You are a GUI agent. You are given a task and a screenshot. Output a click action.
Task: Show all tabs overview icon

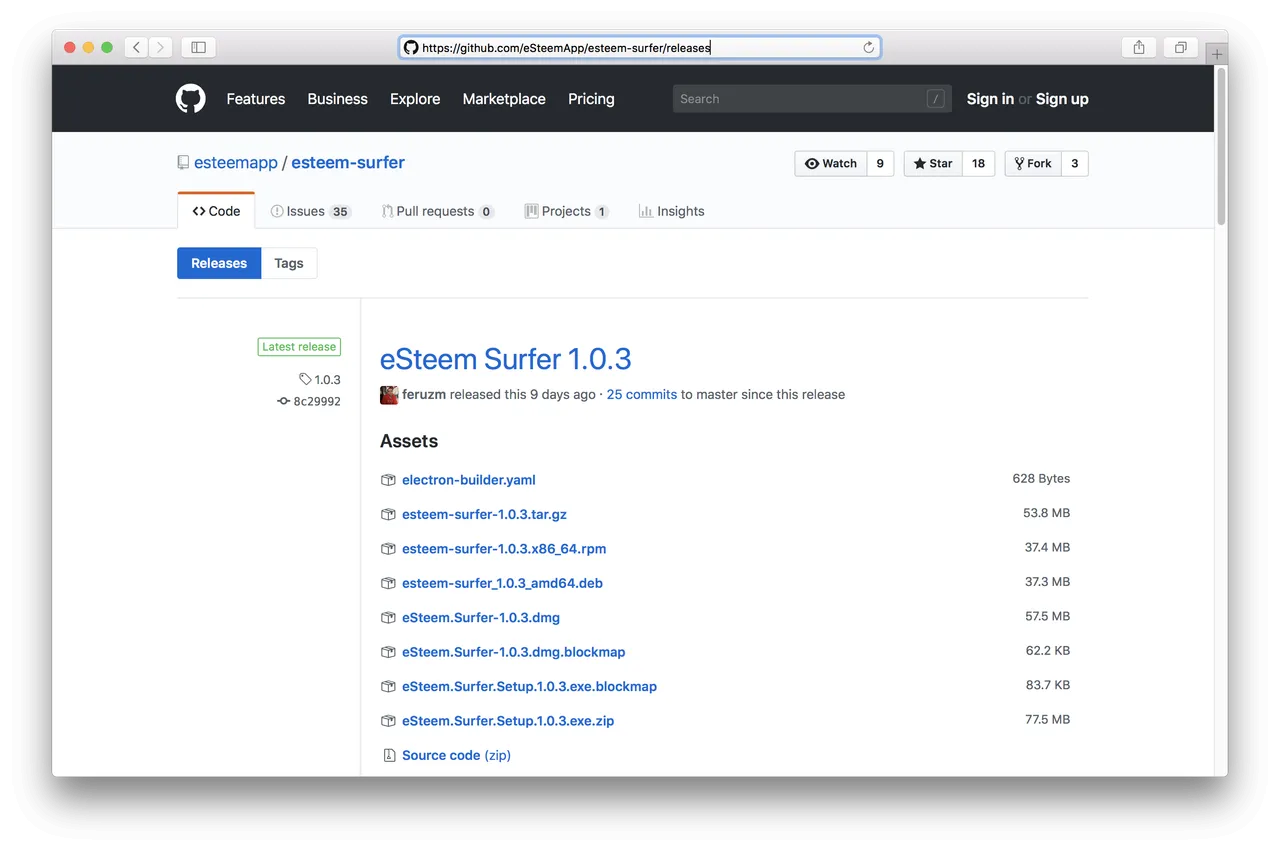[x=1181, y=47]
